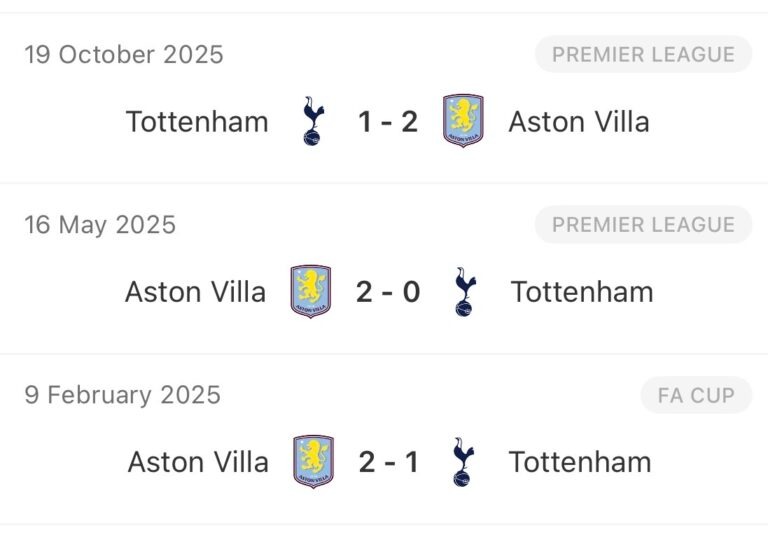Click the 19 October 2025 date label
The width and height of the screenshot is (768, 542).
pos(124,55)
